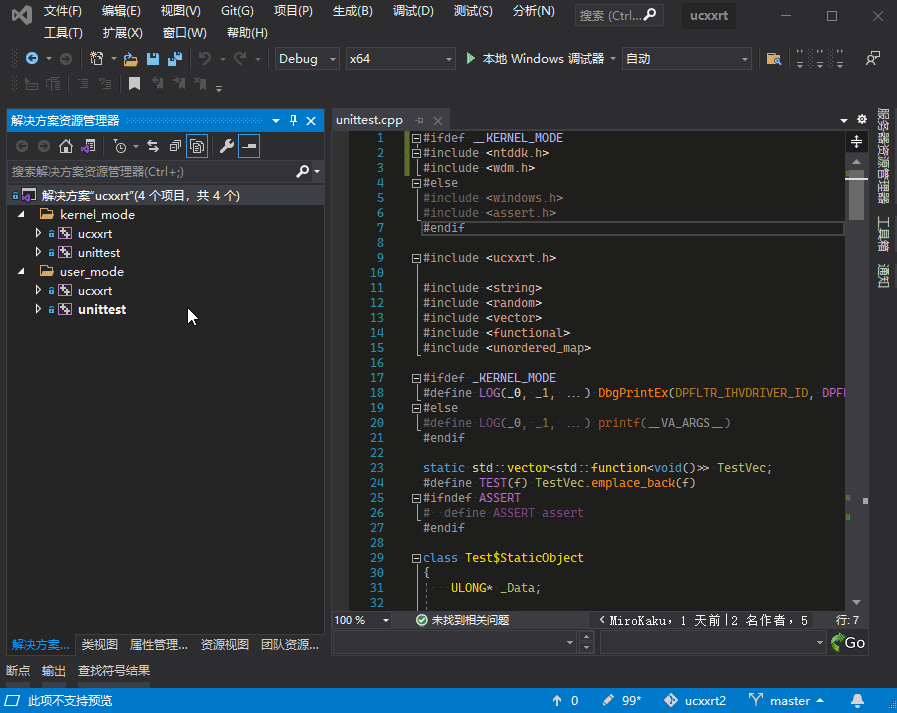Open the 断点 panel tab
The height and width of the screenshot is (713, 897).
(18, 671)
